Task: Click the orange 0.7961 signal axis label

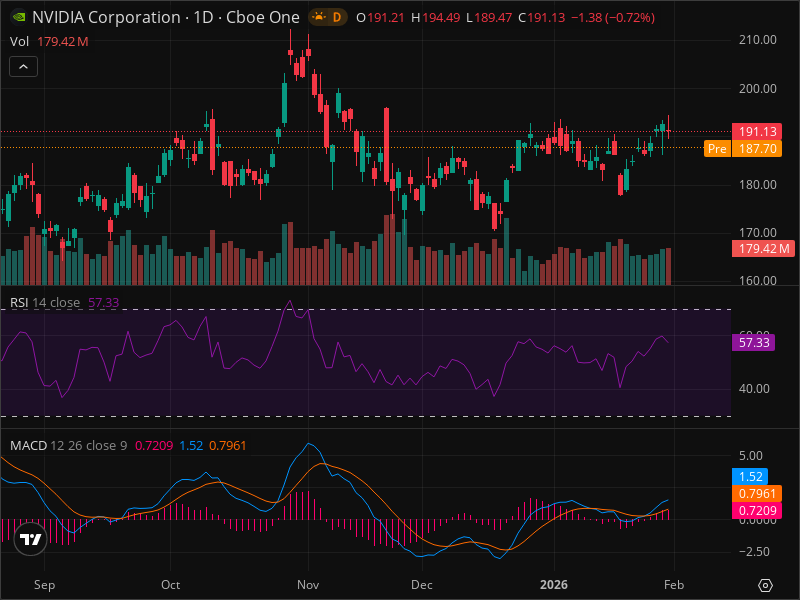Action: [x=757, y=493]
